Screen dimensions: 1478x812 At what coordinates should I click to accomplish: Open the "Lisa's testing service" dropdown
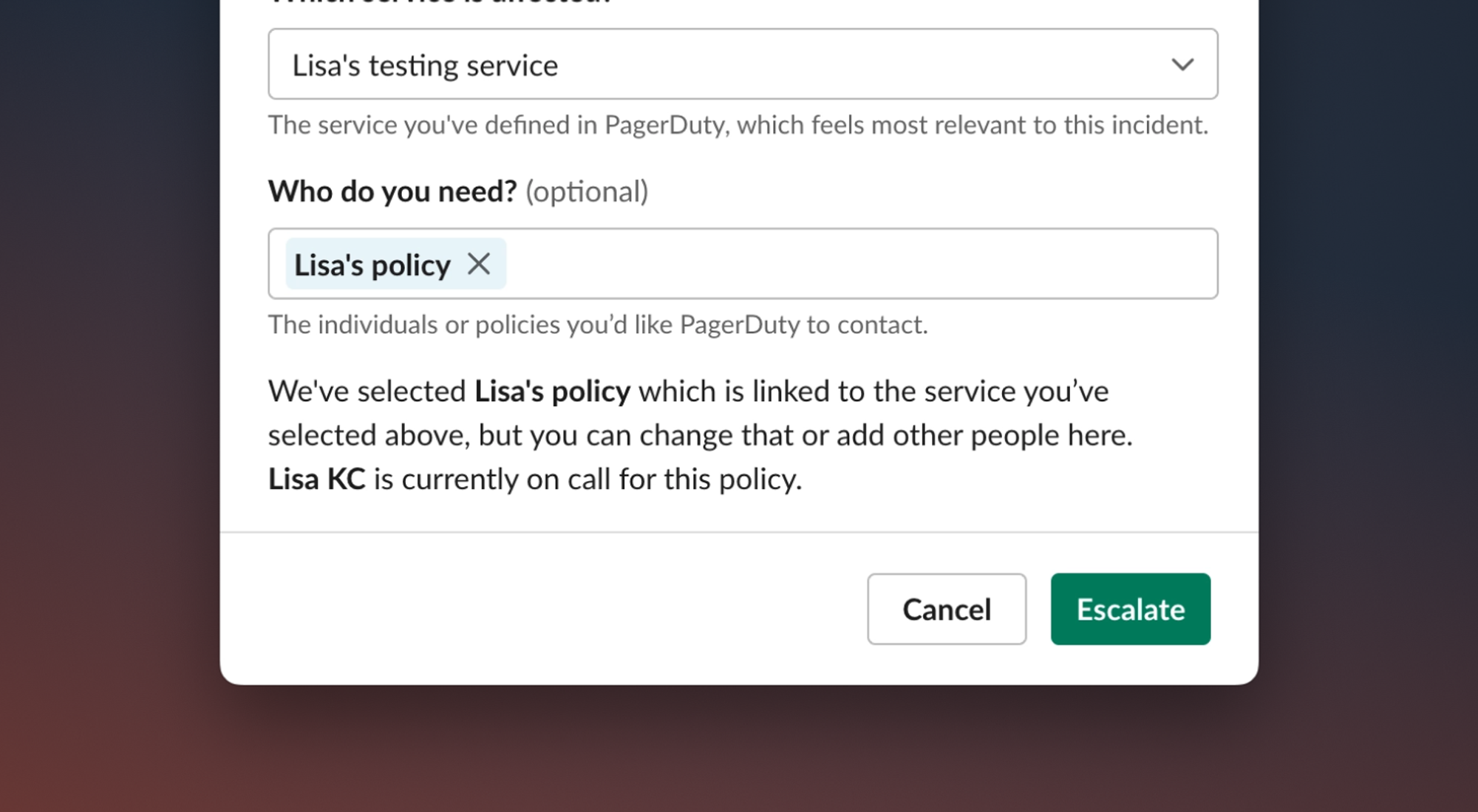(x=742, y=64)
